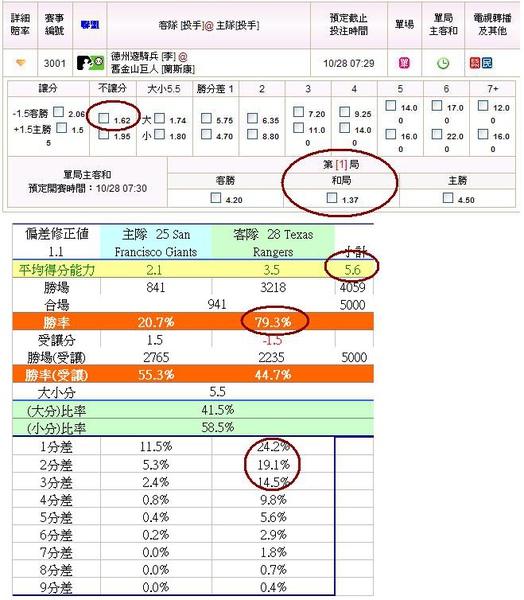Tick the 4.70 win-margin 1 checkbox
Screen dimensions: 524x600
(x=206, y=134)
